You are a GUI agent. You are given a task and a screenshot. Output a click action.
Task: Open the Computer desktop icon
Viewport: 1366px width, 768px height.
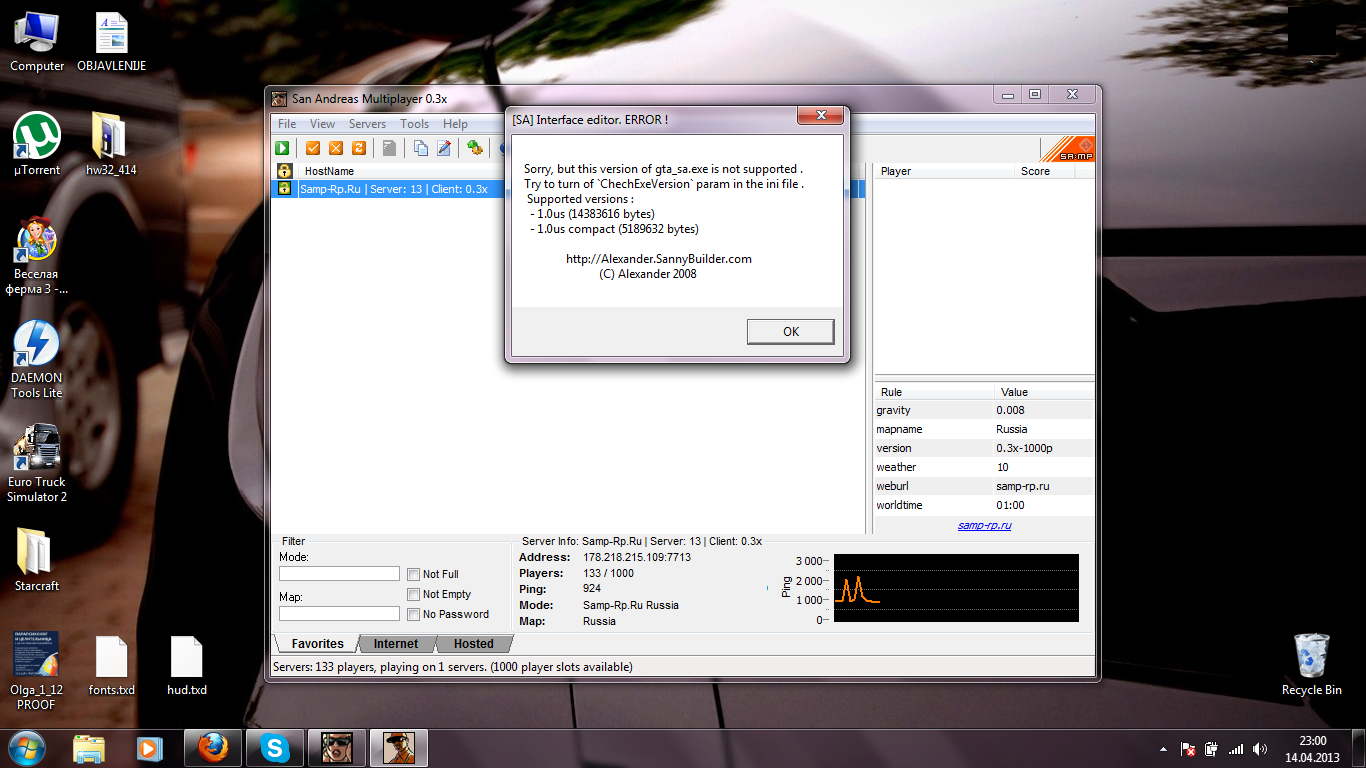[37, 42]
